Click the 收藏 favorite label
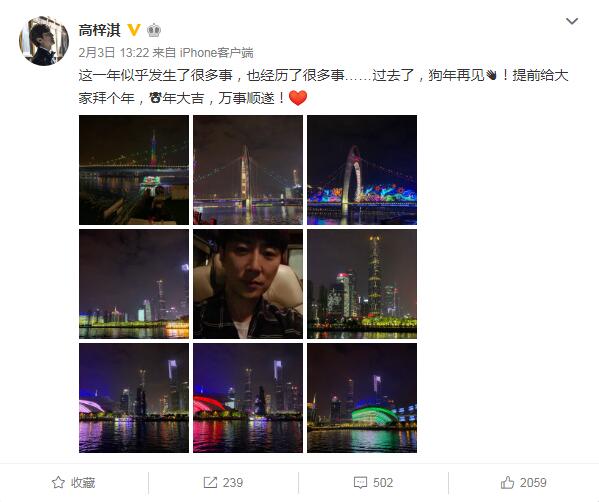 [x=83, y=483]
